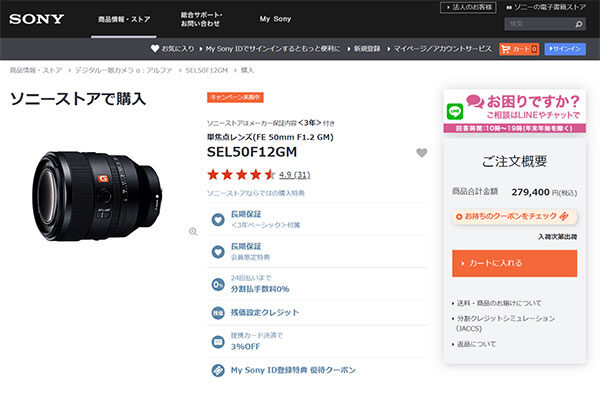
Task: Click キャンペーン実施中 badge
Action: (235, 97)
